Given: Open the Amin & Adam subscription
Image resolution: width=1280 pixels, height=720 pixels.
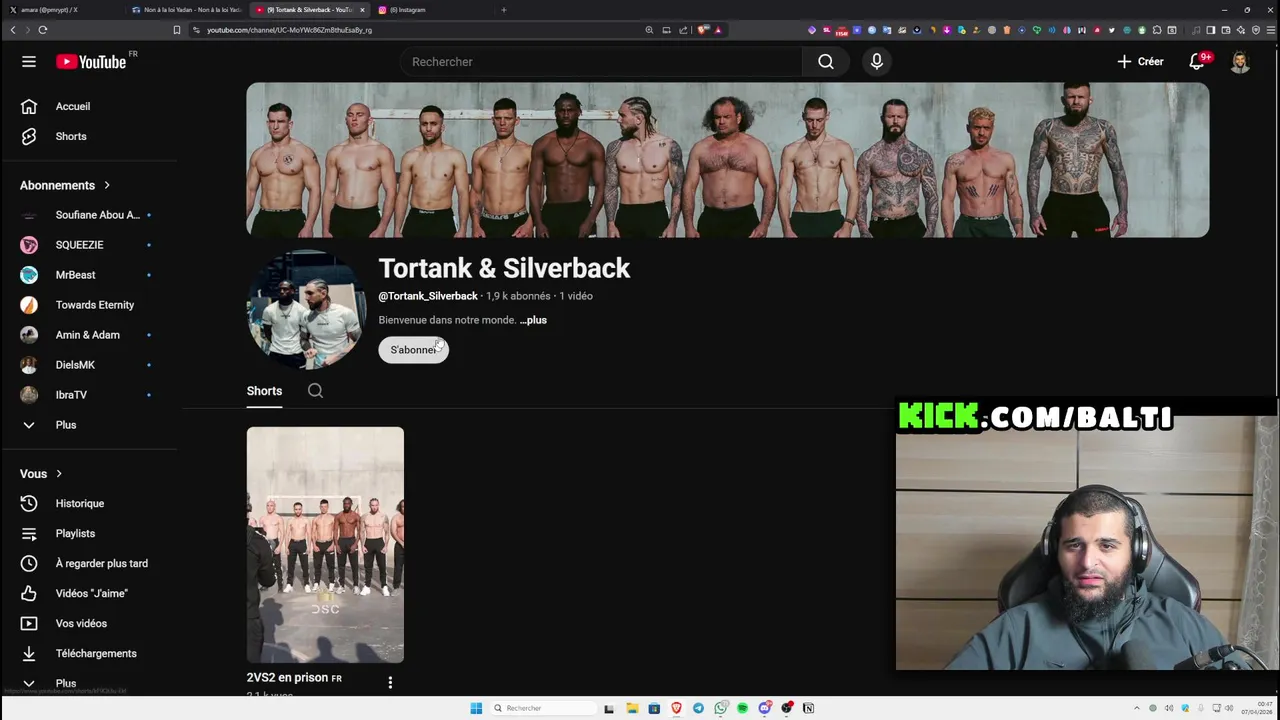Looking at the screenshot, I should (x=89, y=335).
